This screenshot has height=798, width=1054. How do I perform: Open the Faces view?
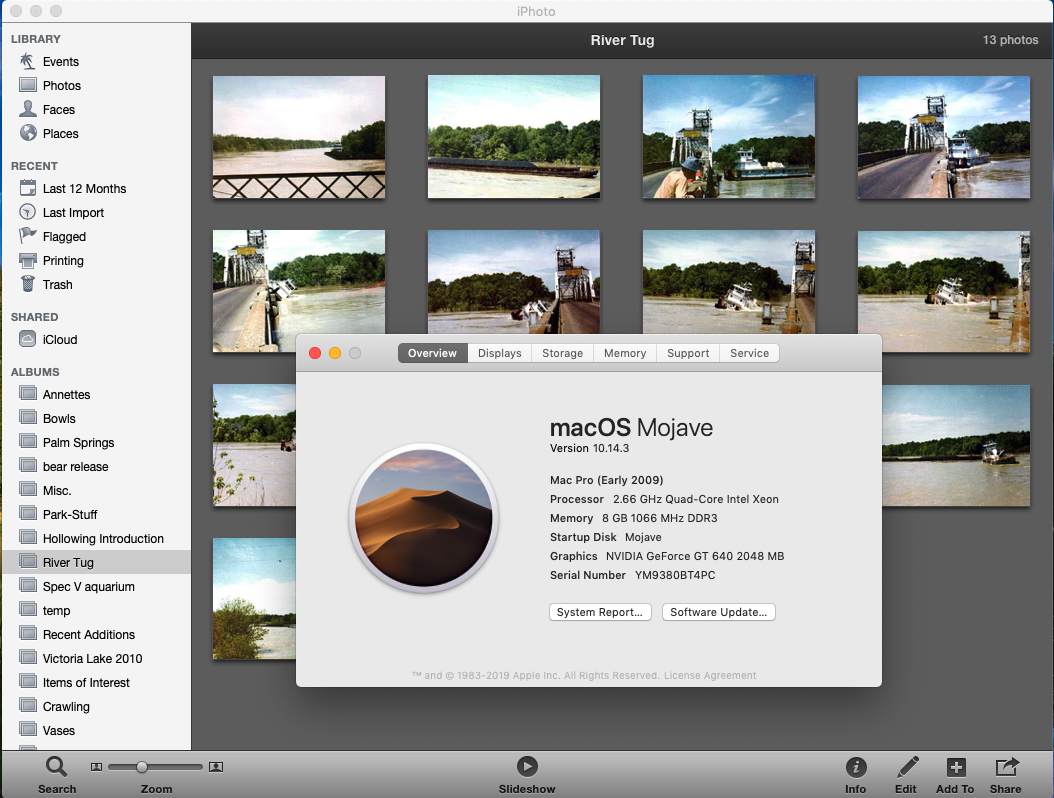58,110
